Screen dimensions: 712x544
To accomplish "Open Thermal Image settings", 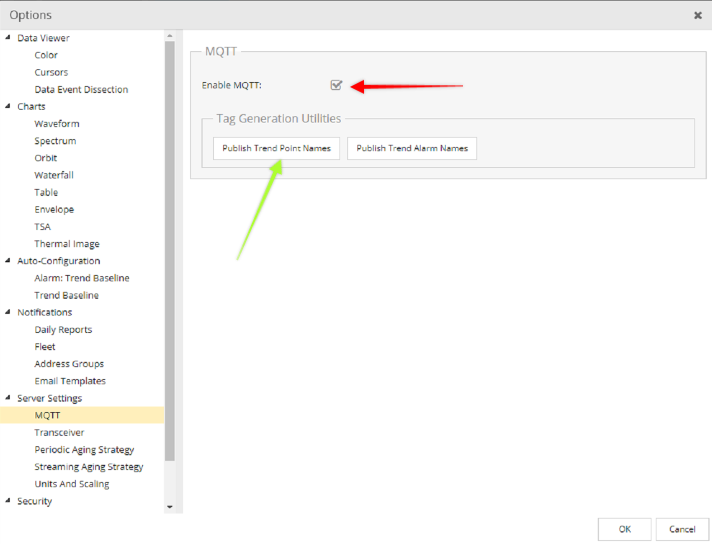I will point(67,244).
